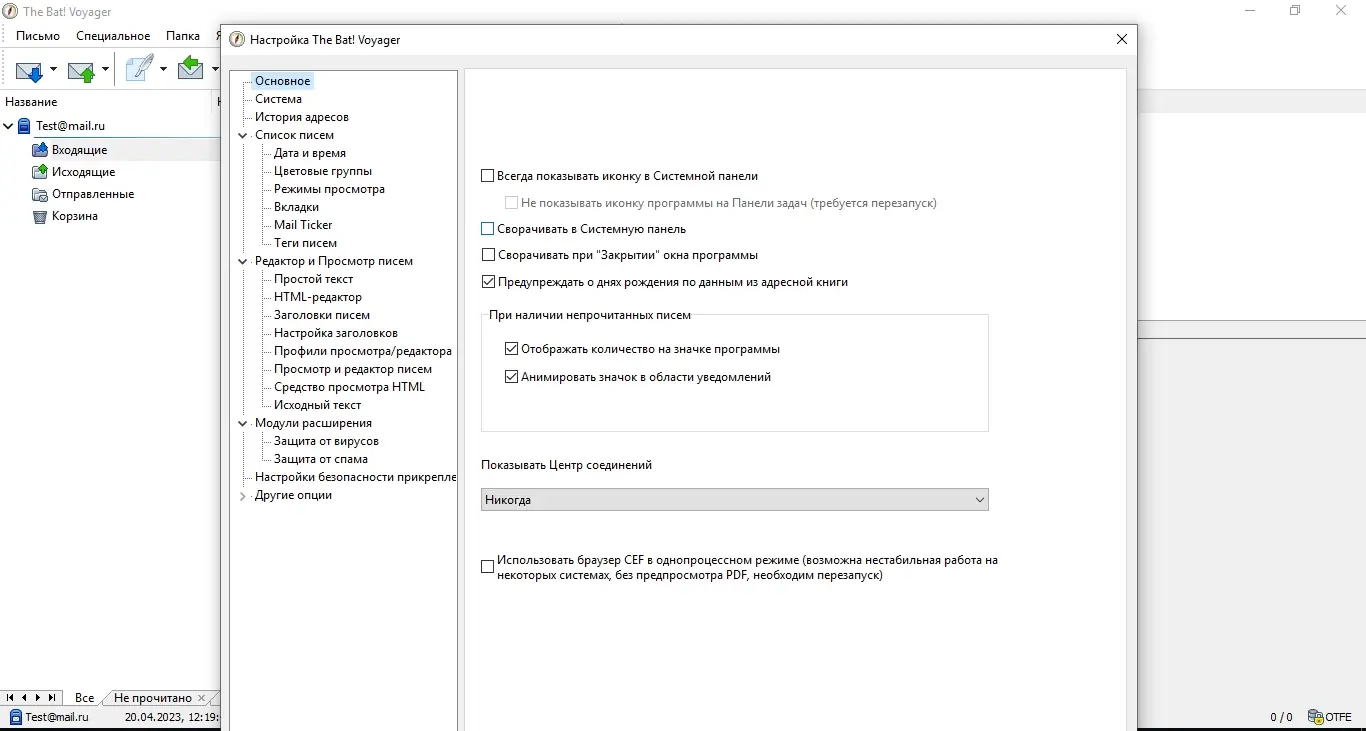The width and height of the screenshot is (1366, 731).
Task: Click the new message quill icon
Action: [x=140, y=69]
